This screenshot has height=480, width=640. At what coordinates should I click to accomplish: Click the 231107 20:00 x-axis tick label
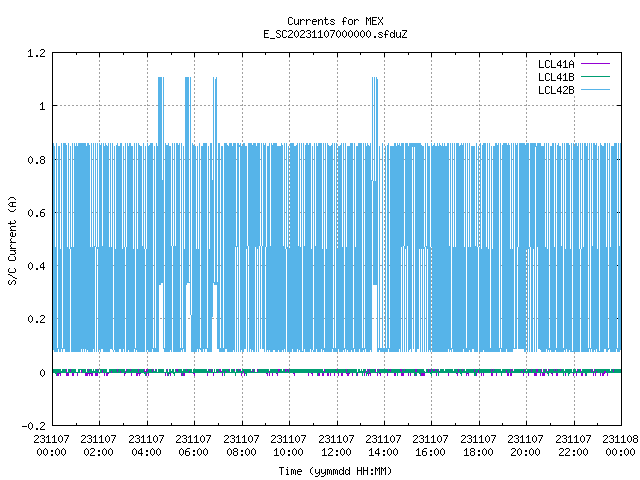tap(526, 446)
